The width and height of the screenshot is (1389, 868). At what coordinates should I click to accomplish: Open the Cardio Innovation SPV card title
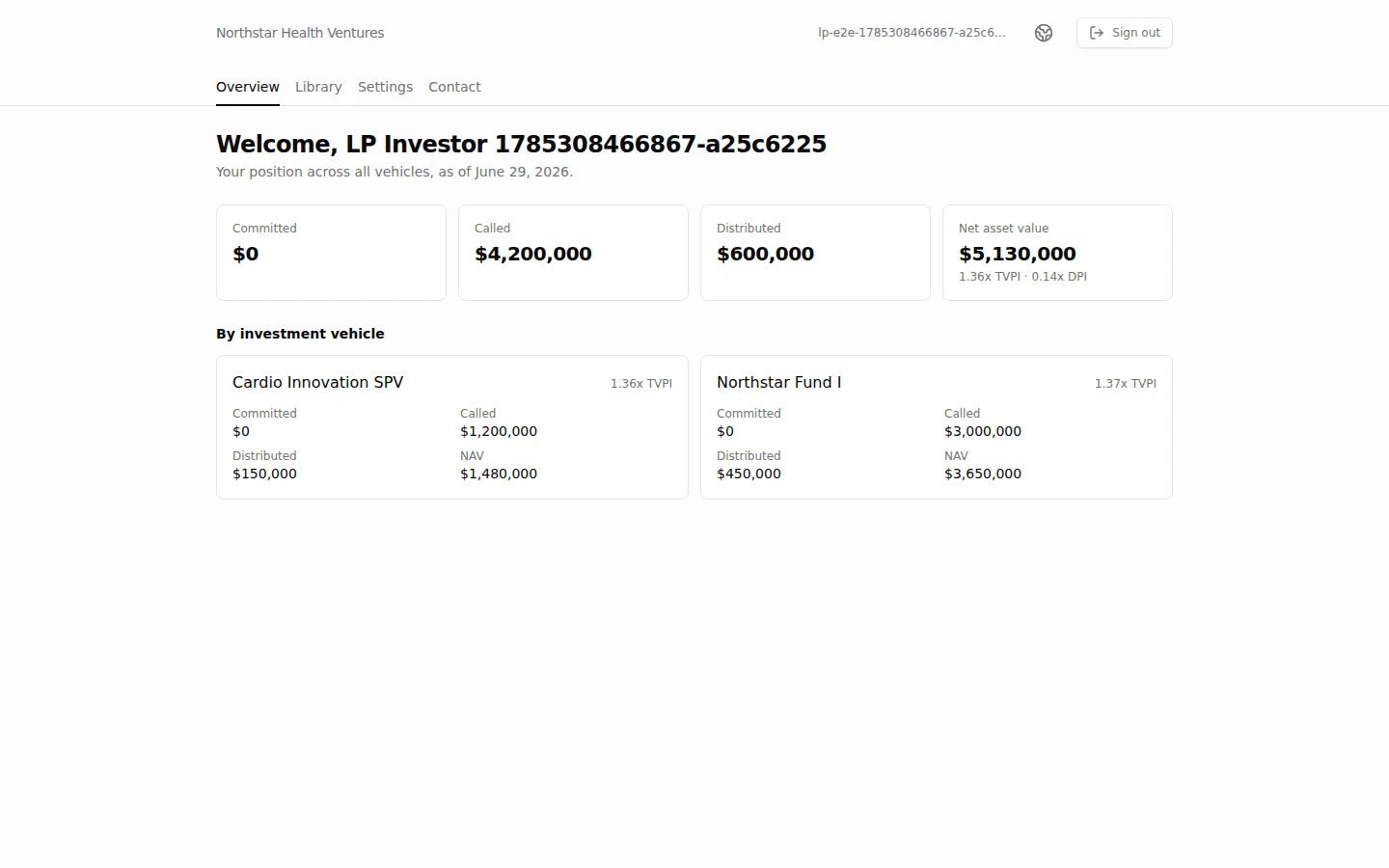317,382
